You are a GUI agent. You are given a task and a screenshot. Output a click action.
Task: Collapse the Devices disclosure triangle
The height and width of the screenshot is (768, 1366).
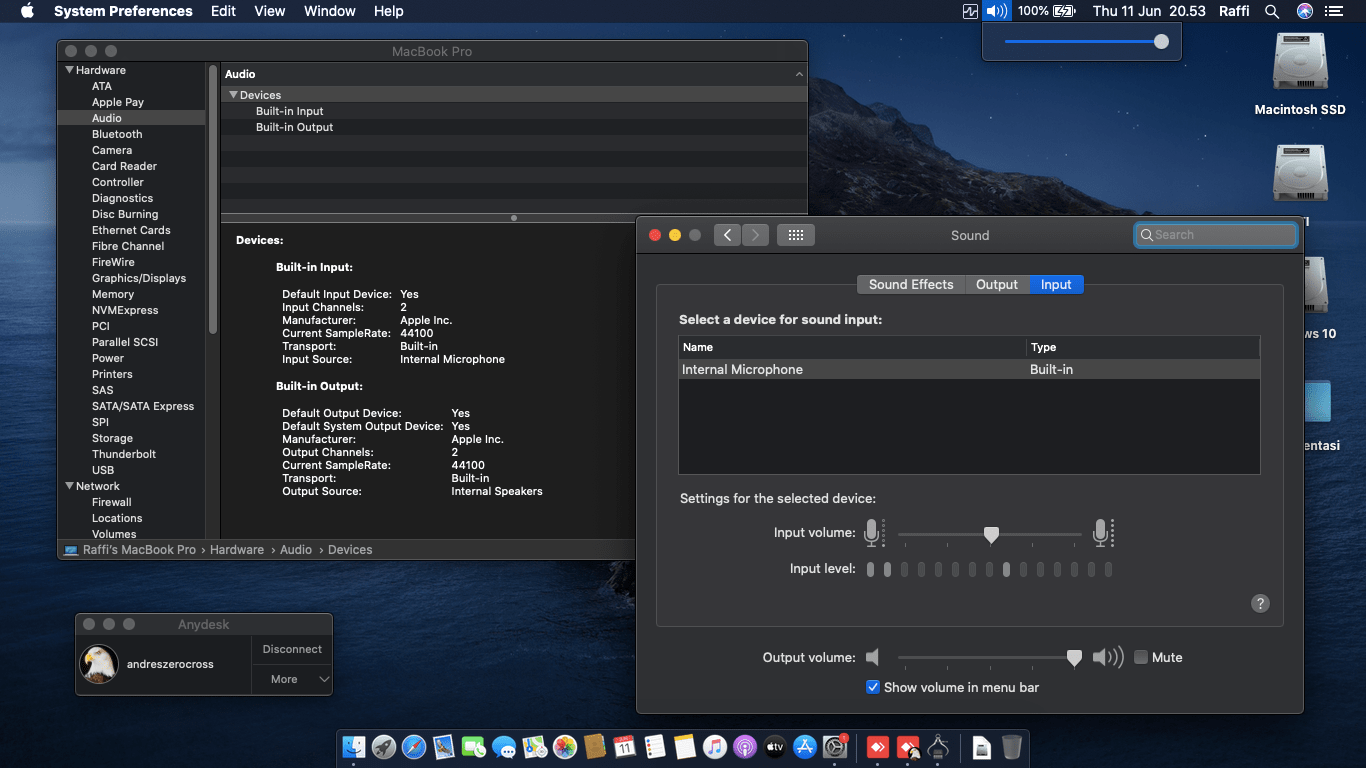click(233, 95)
